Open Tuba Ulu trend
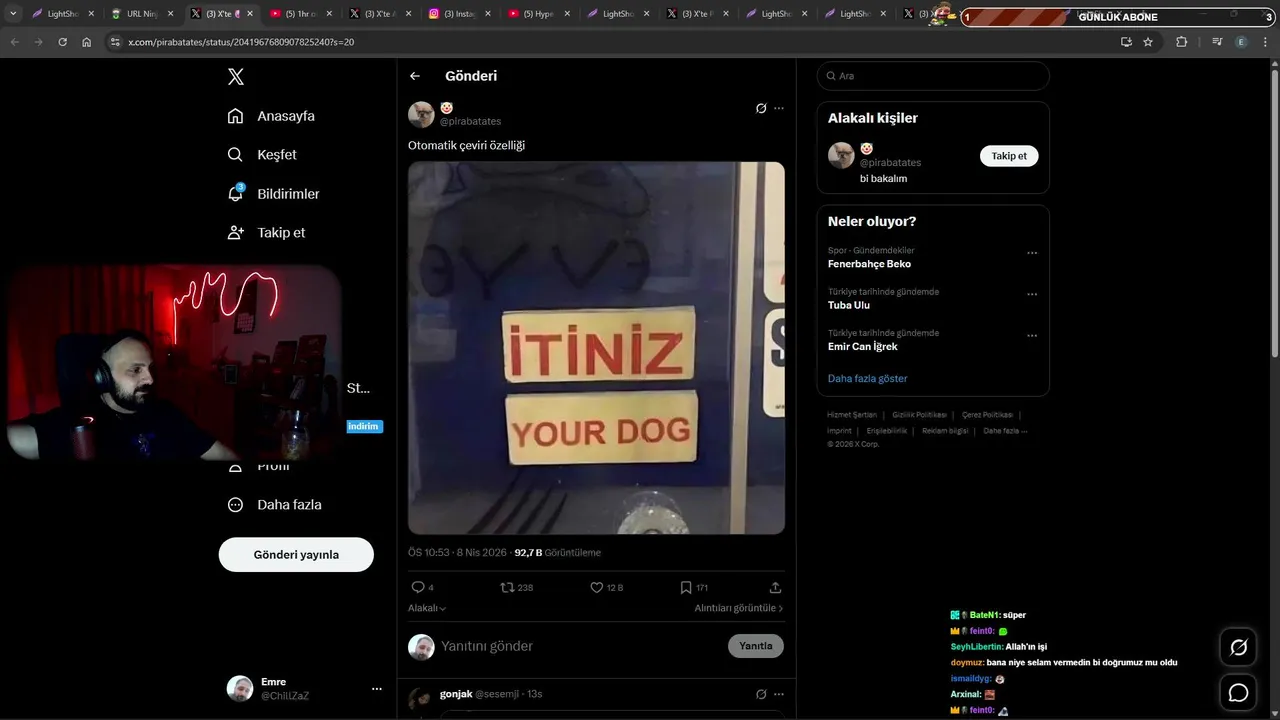This screenshot has width=1280, height=720. 849,305
